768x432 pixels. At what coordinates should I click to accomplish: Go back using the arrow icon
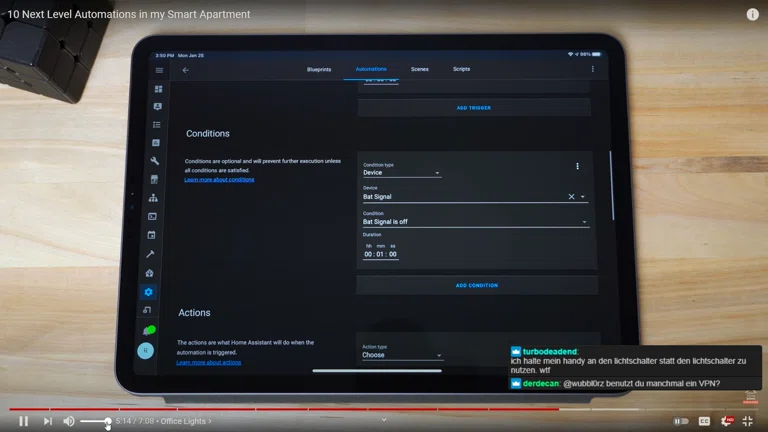[185, 70]
